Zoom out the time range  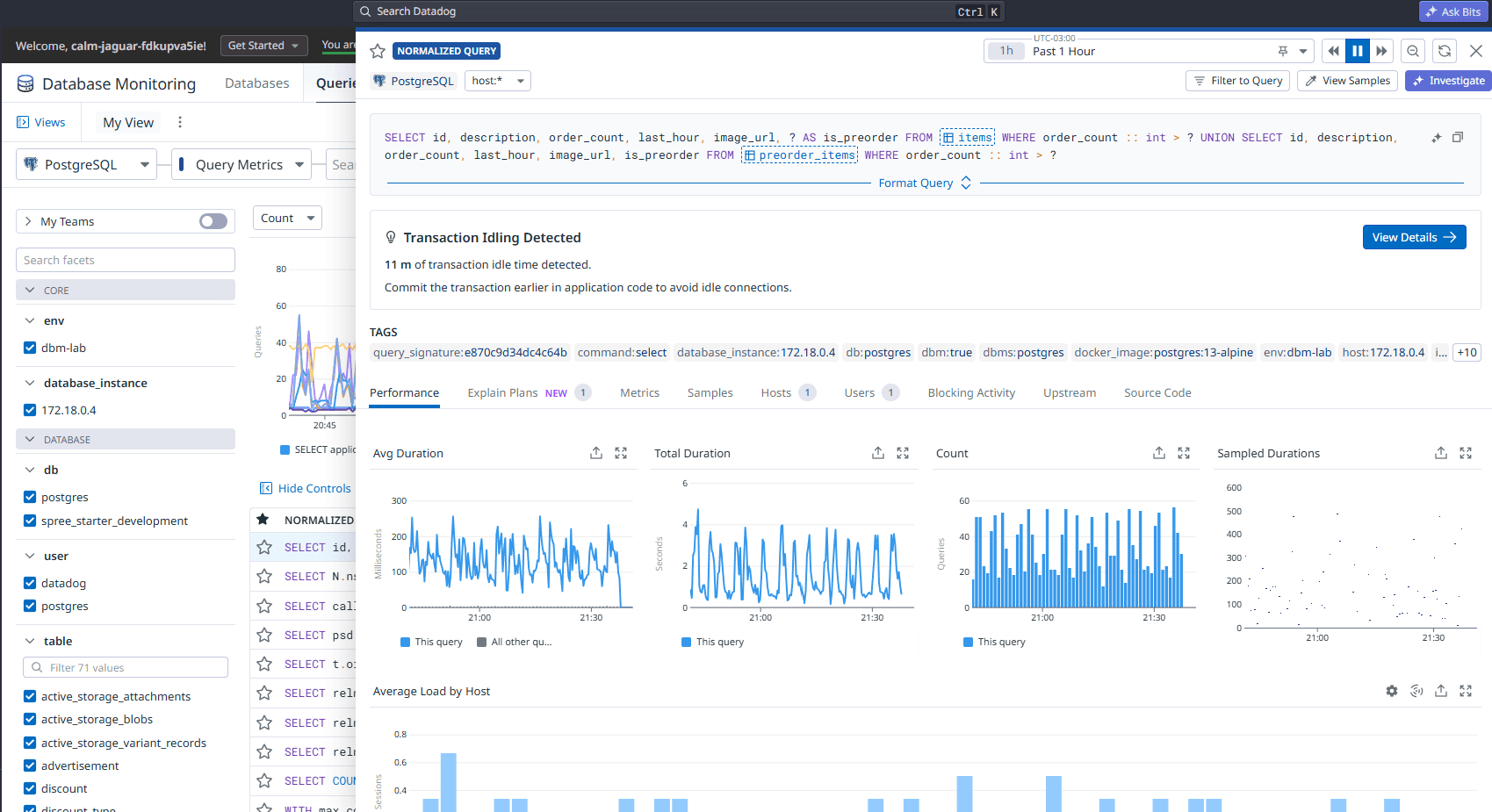click(1413, 51)
